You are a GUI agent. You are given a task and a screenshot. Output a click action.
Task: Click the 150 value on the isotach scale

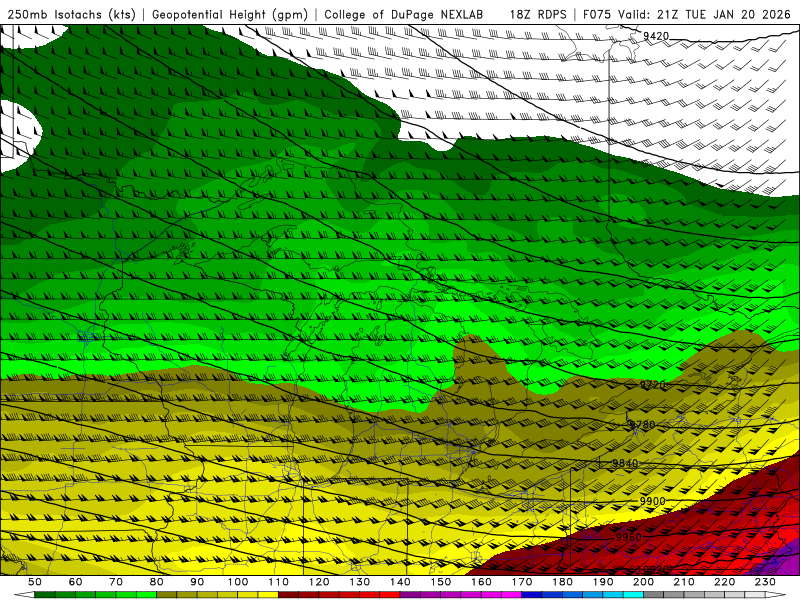pyautogui.click(x=441, y=582)
